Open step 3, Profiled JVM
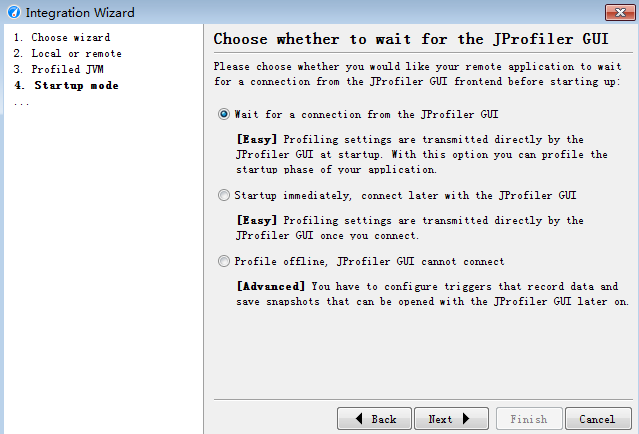Image resolution: width=639 pixels, height=434 pixels. pyautogui.click(x=59, y=69)
